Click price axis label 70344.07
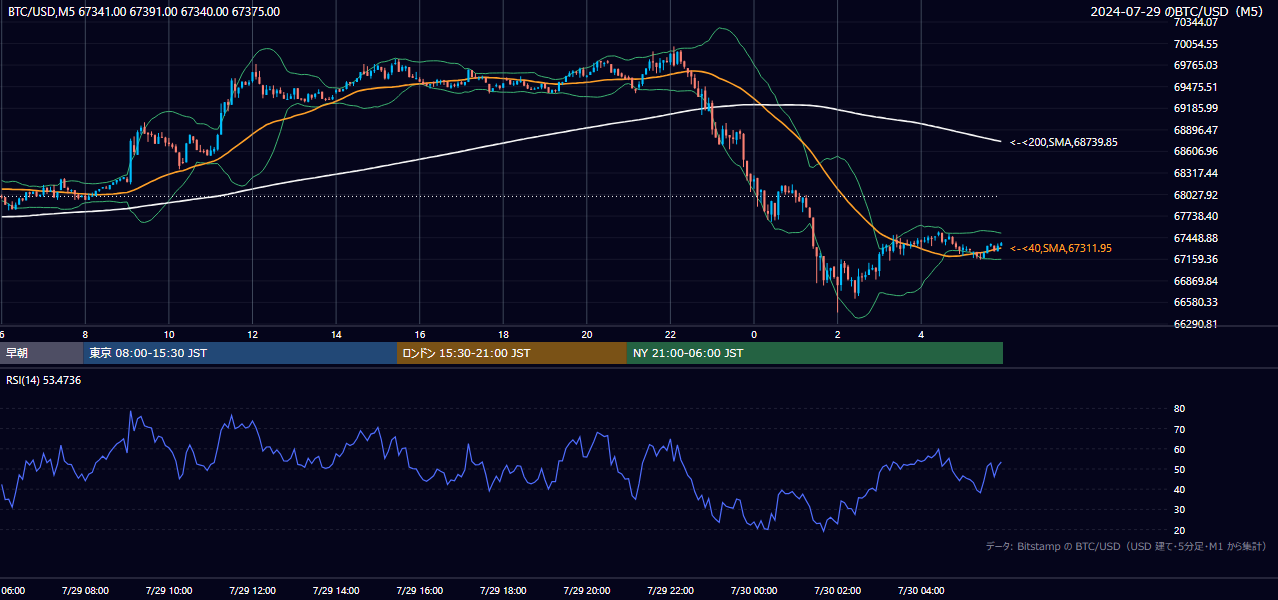Image resolution: width=1278 pixels, height=600 pixels. click(1196, 22)
